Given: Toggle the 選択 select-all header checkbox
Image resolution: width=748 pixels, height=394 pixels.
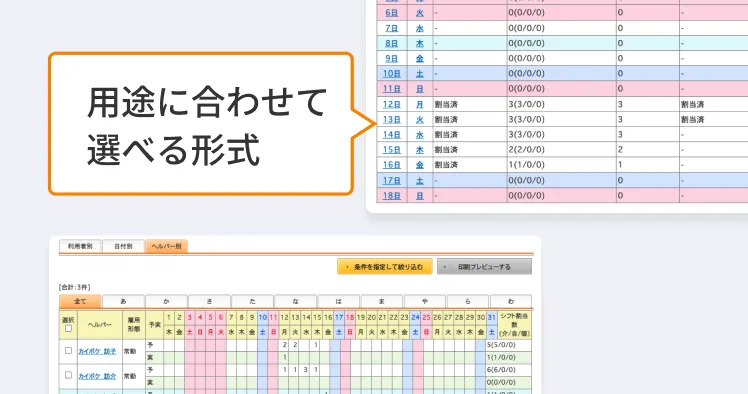Looking at the screenshot, I should point(68,328).
